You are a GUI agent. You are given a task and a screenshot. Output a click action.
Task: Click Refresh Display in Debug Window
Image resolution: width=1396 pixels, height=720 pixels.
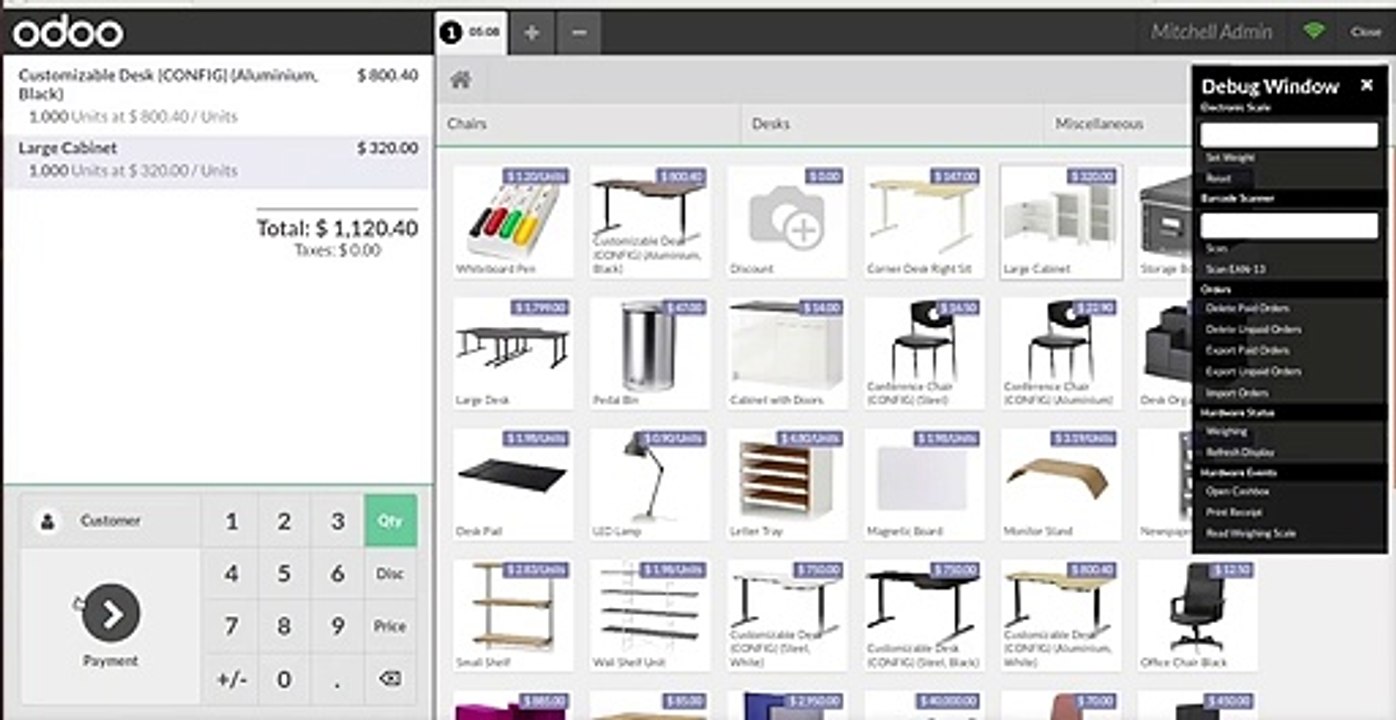[1240, 453]
